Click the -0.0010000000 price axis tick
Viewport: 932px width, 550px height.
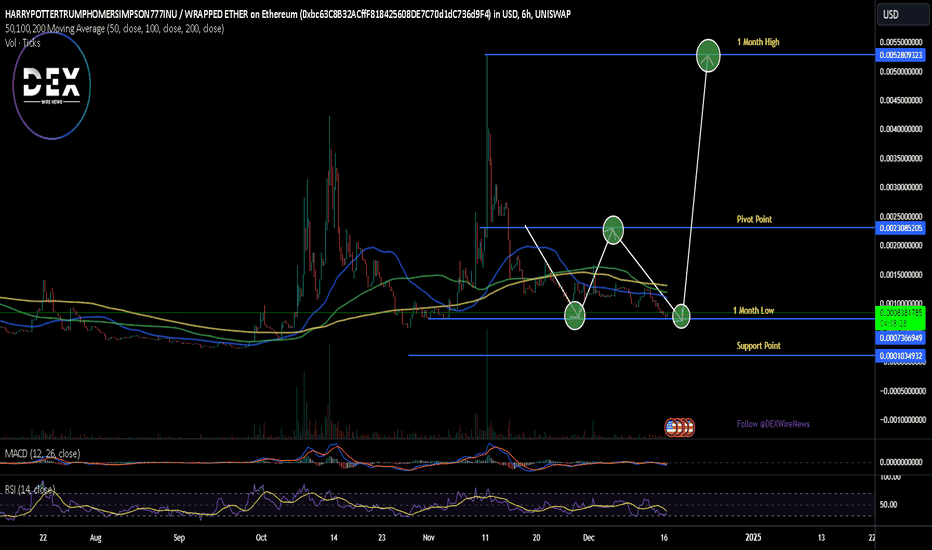901,420
